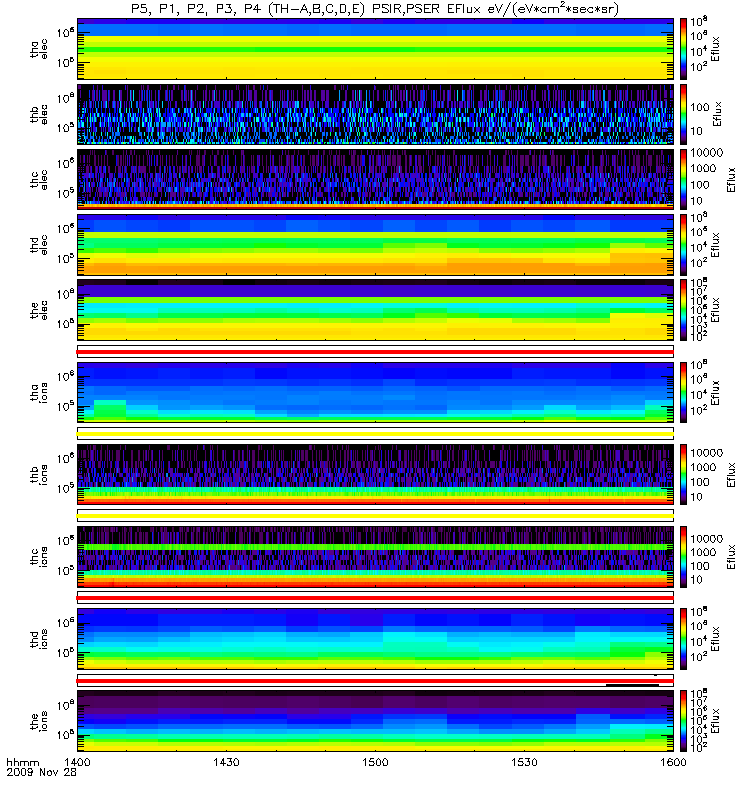Click the 1430 time axis label
Screen dimensions: 750x800
point(226,762)
